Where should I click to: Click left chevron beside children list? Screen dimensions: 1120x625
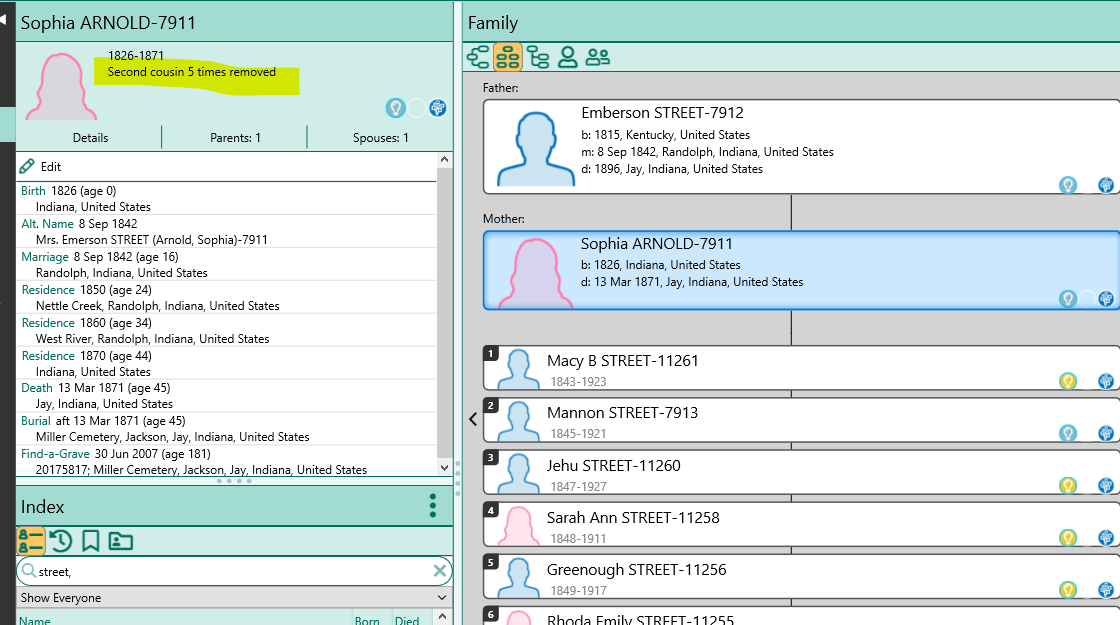[x=473, y=419]
